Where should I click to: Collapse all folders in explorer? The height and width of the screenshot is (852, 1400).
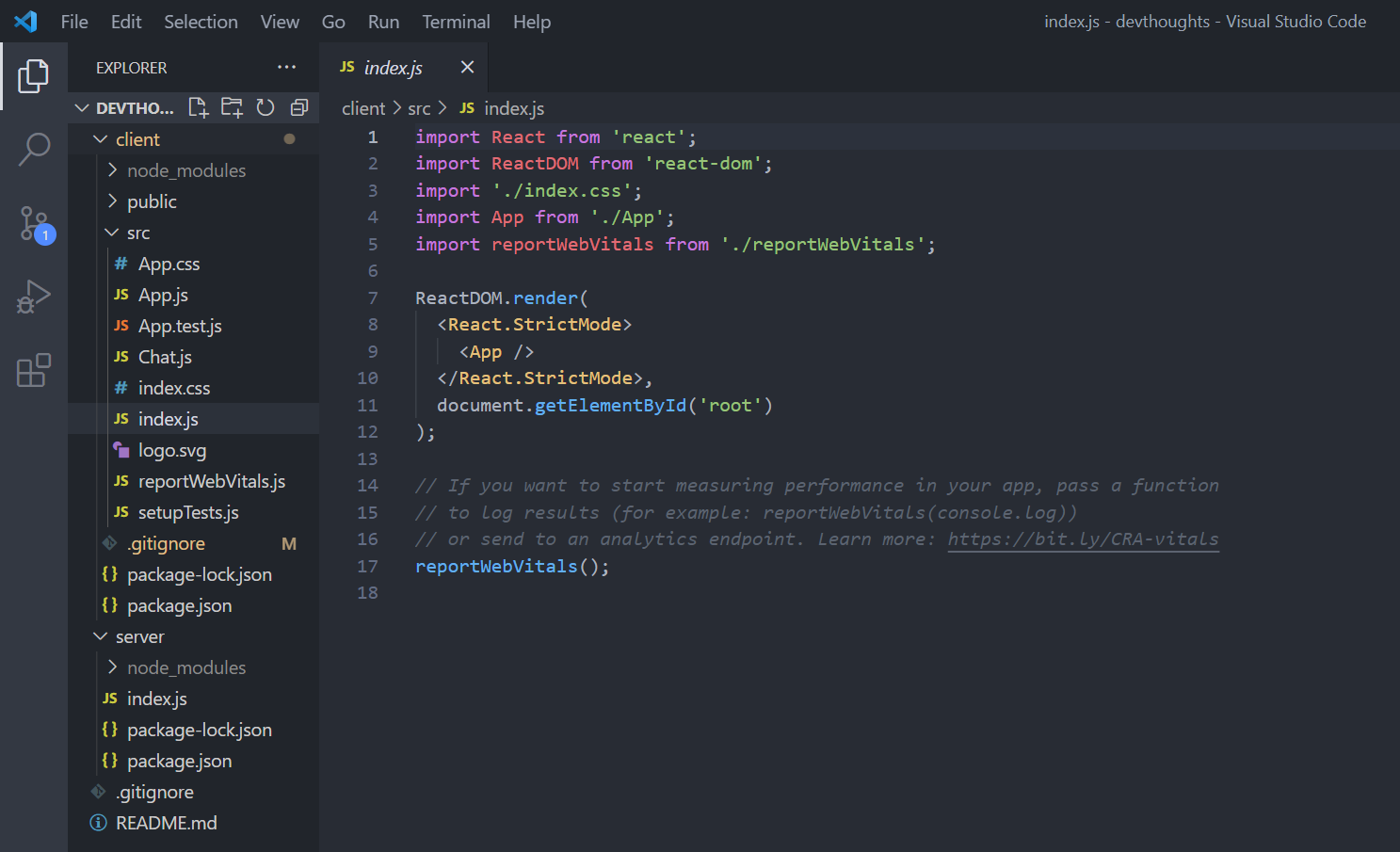(299, 107)
